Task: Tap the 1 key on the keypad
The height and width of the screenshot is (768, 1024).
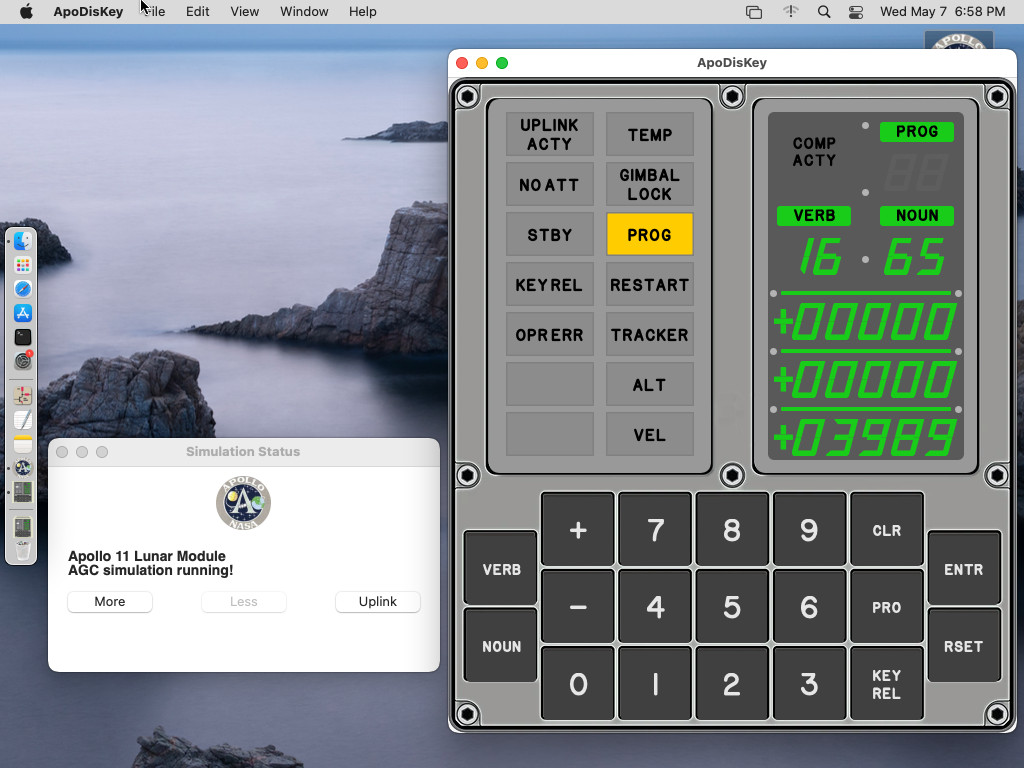Action: point(655,684)
